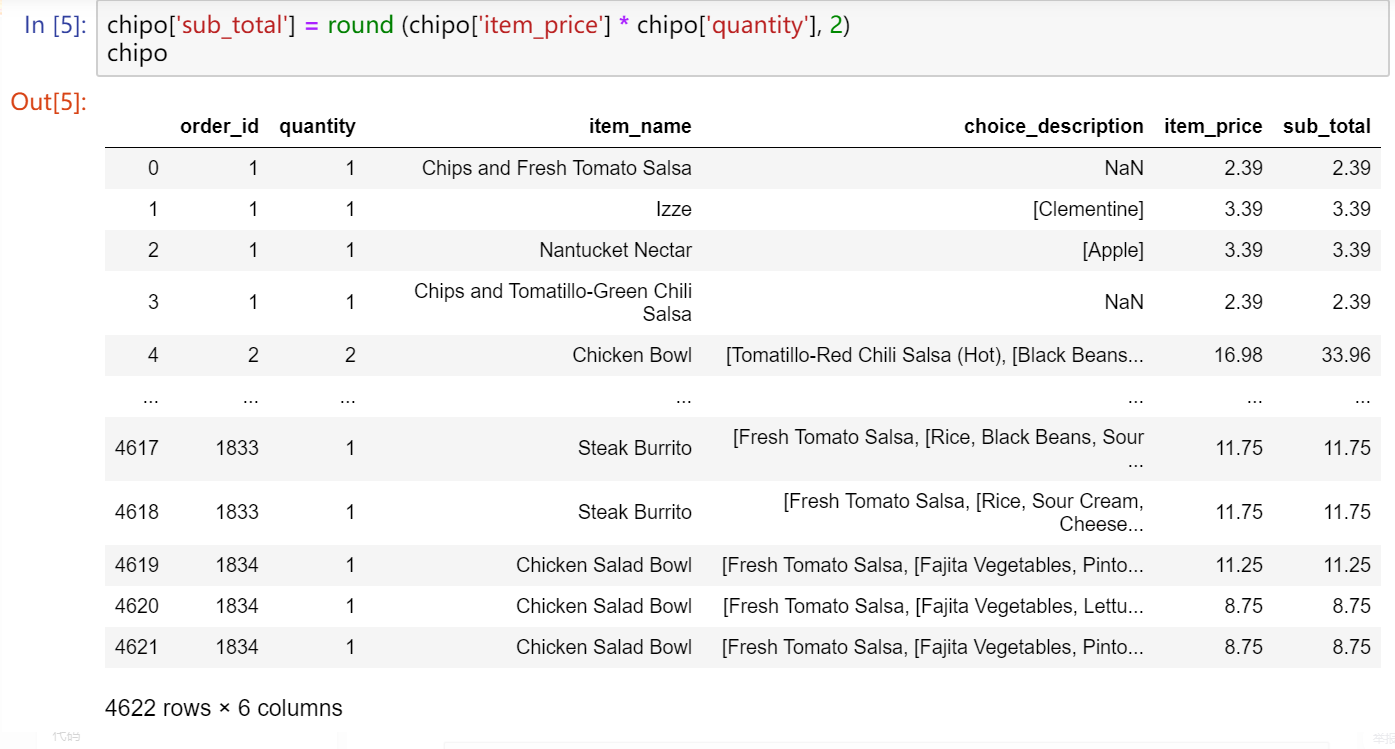
Task: Click the [Clementine] description cell
Action: point(1088,209)
